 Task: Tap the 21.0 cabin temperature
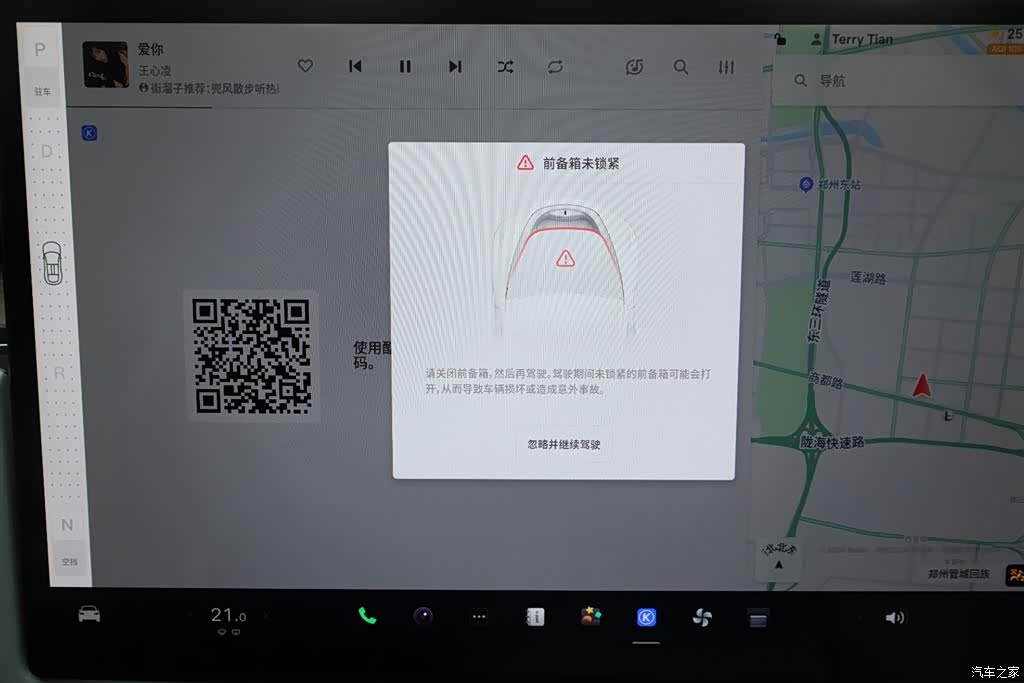(x=228, y=615)
